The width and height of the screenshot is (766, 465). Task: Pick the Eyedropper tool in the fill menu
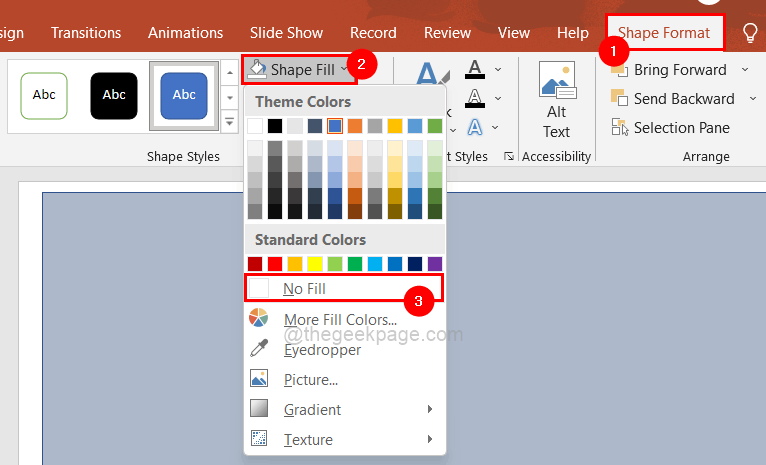322,350
